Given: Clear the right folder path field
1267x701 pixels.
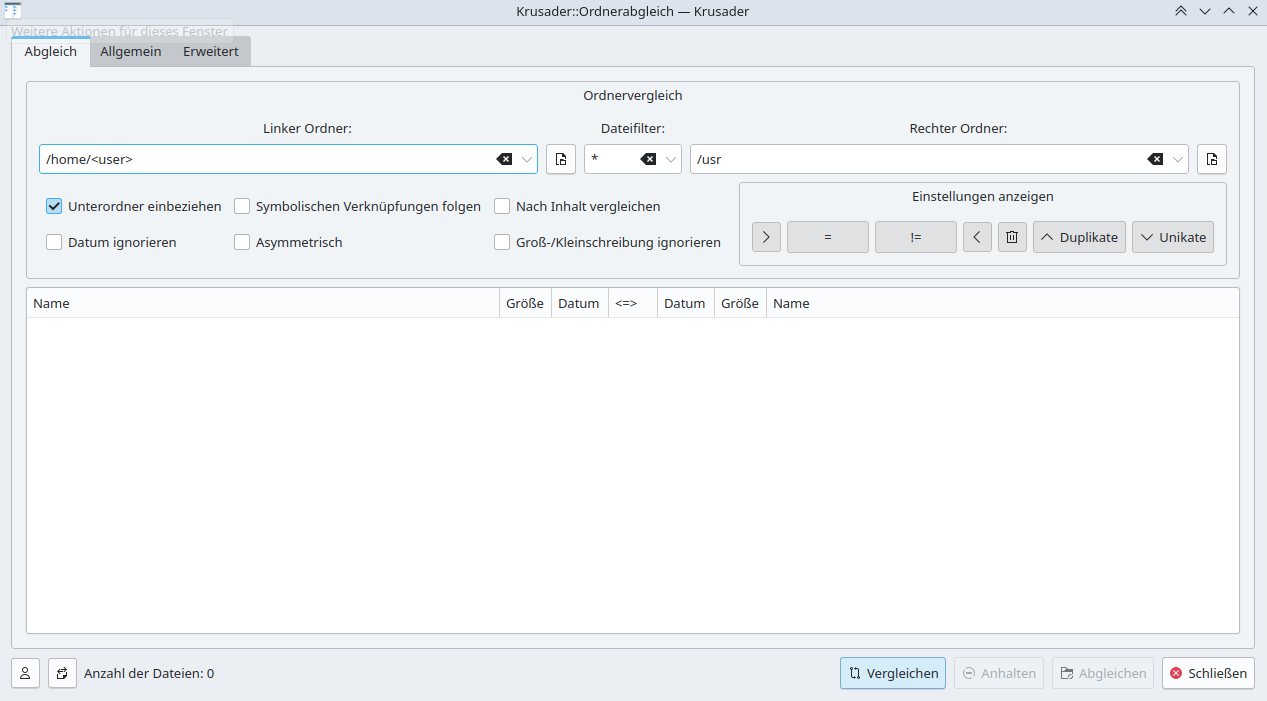Looking at the screenshot, I should (1155, 159).
